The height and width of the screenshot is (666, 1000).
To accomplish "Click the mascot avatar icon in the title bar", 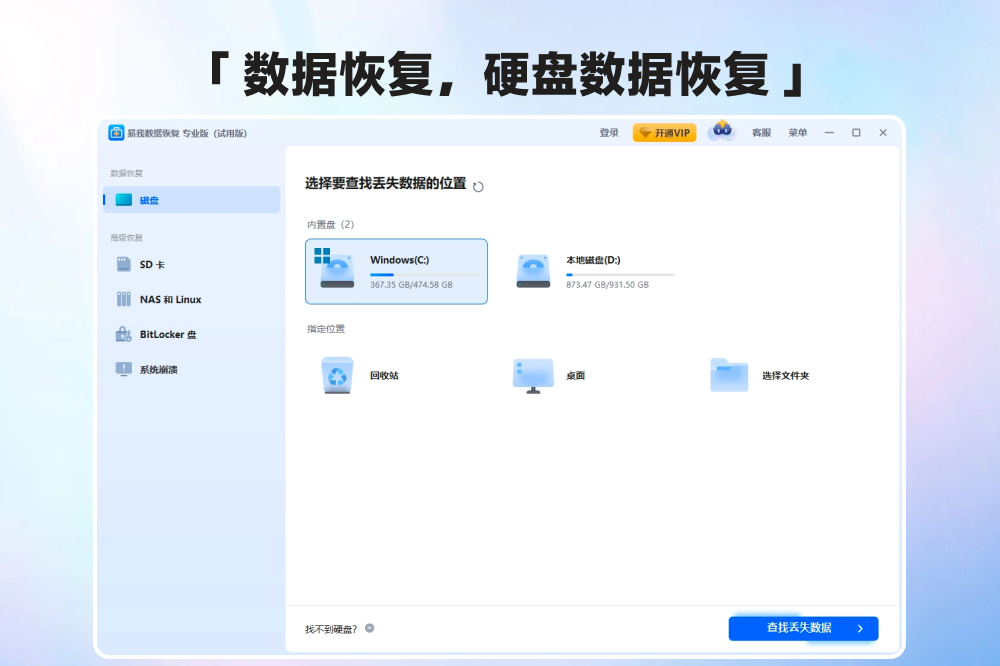I will click(x=721, y=132).
